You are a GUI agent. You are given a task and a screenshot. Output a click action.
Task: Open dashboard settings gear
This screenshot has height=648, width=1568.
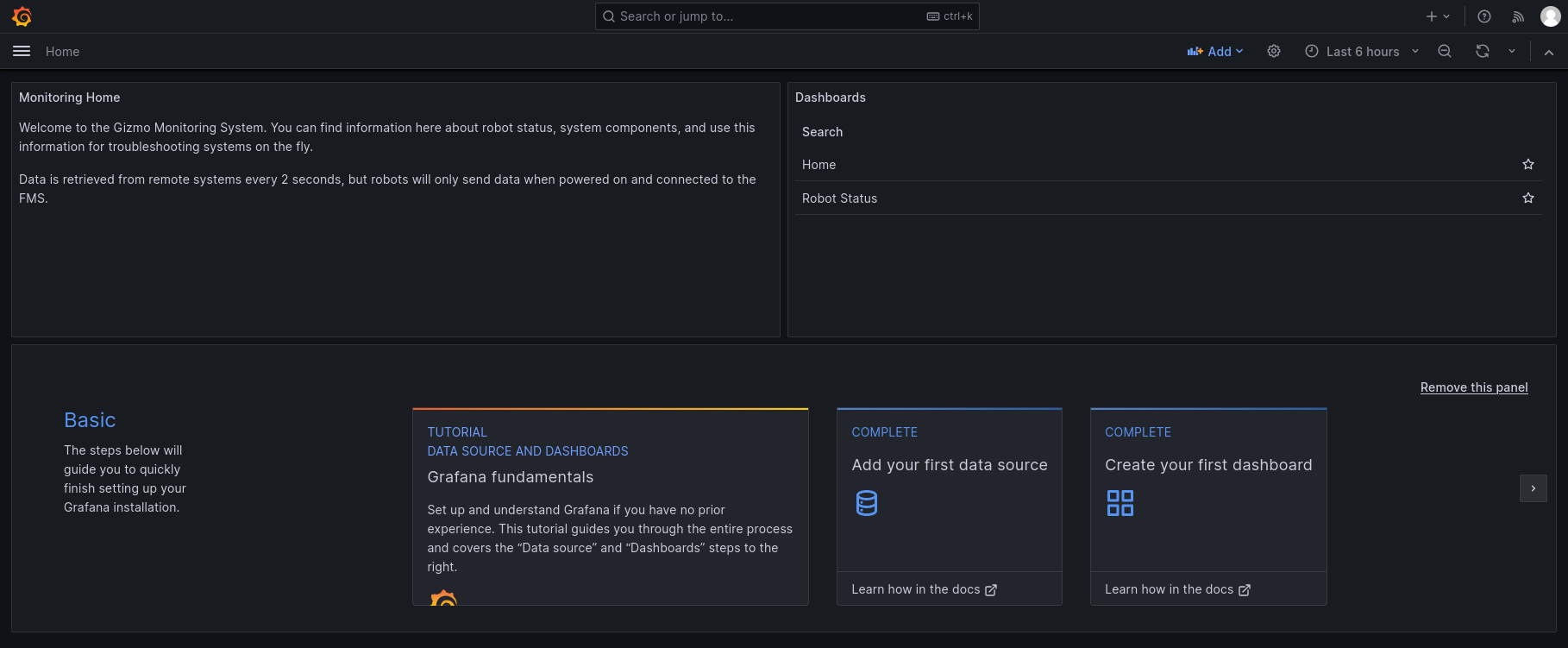tap(1274, 52)
